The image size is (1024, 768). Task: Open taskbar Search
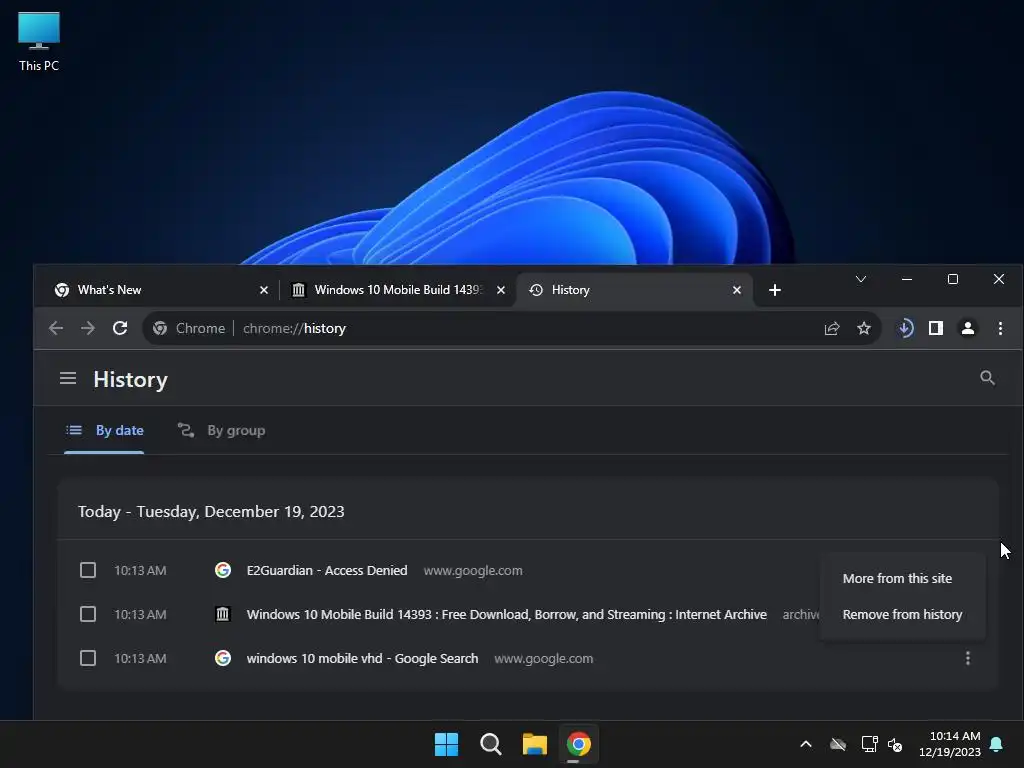click(490, 744)
